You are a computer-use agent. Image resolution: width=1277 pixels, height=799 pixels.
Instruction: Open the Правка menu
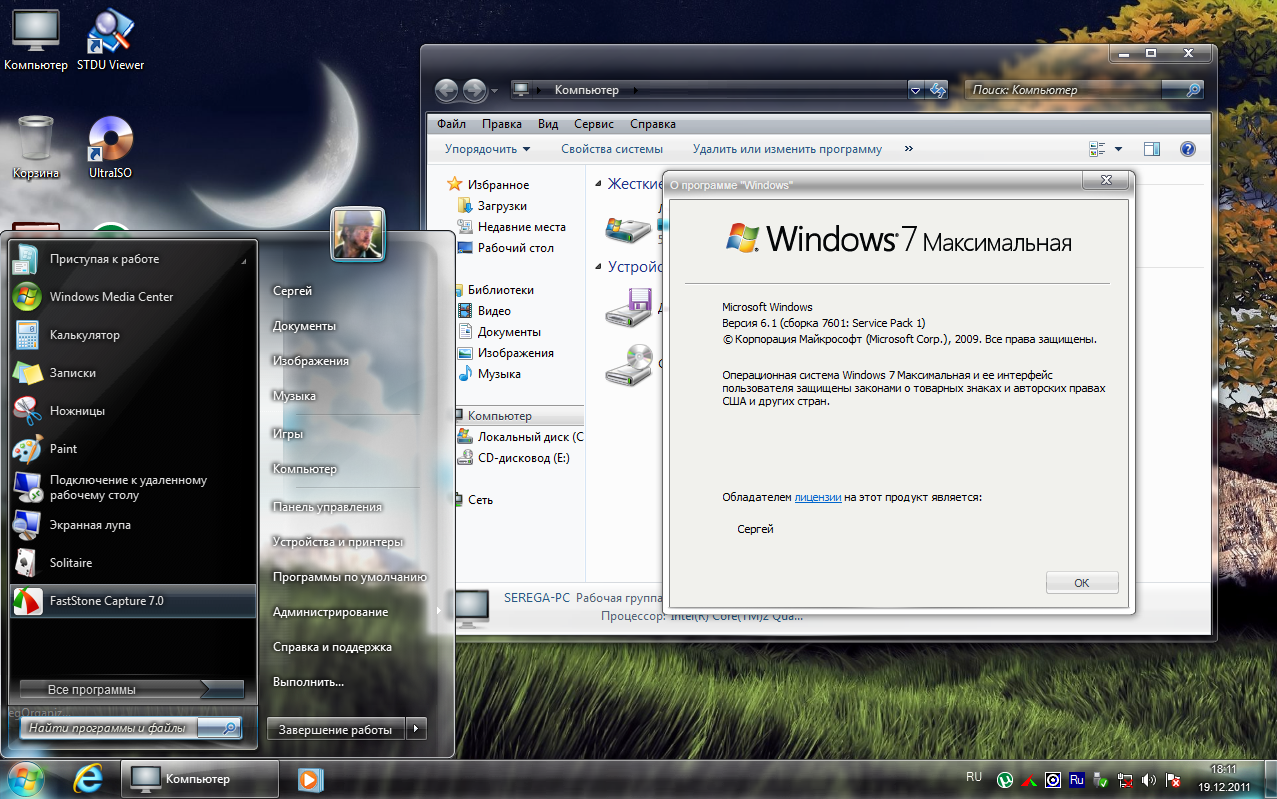coord(502,124)
